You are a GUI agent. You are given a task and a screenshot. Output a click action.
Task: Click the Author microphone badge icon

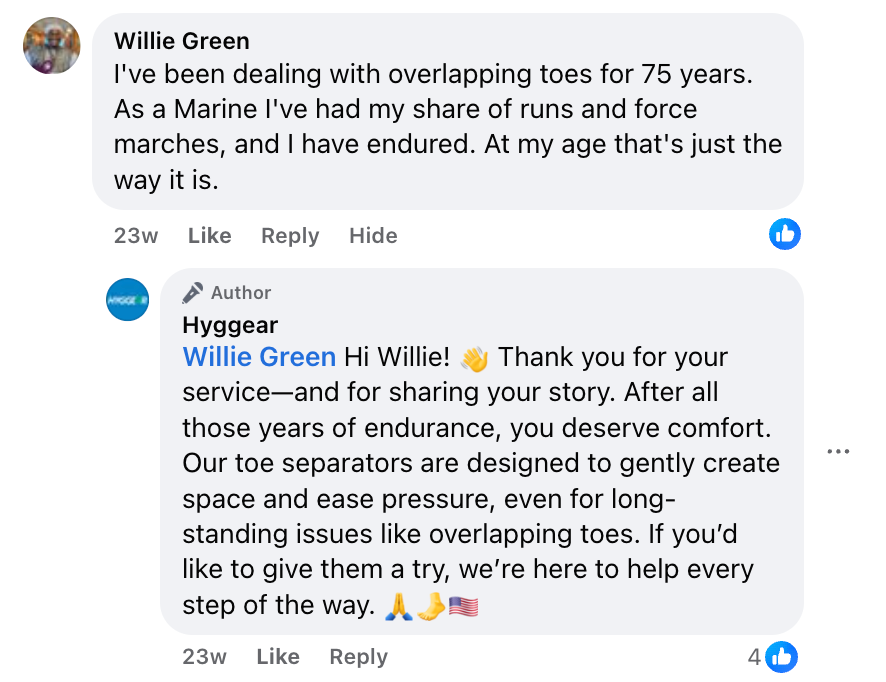[x=193, y=293]
